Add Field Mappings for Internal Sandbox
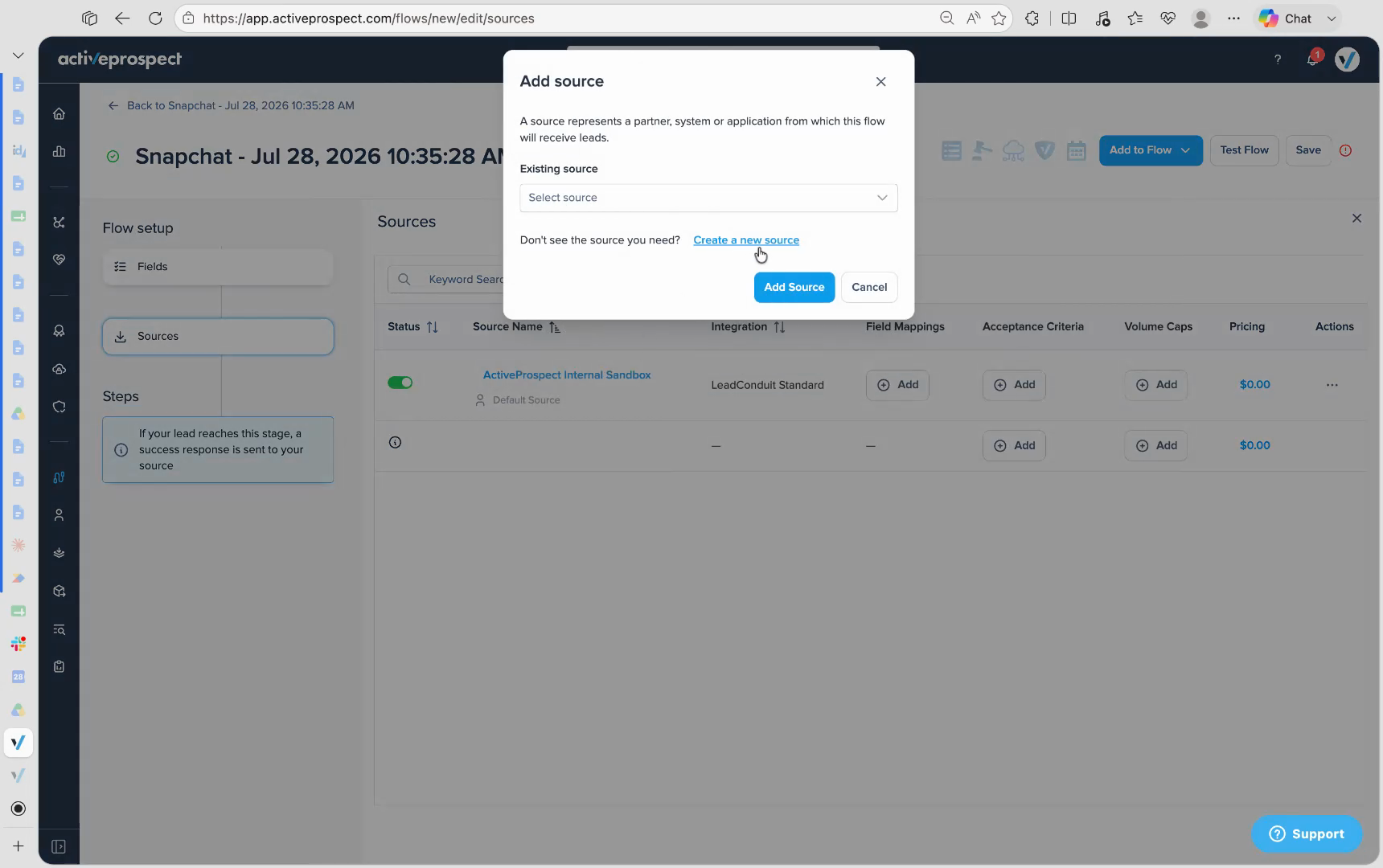This screenshot has width=1383, height=868. 897,385
